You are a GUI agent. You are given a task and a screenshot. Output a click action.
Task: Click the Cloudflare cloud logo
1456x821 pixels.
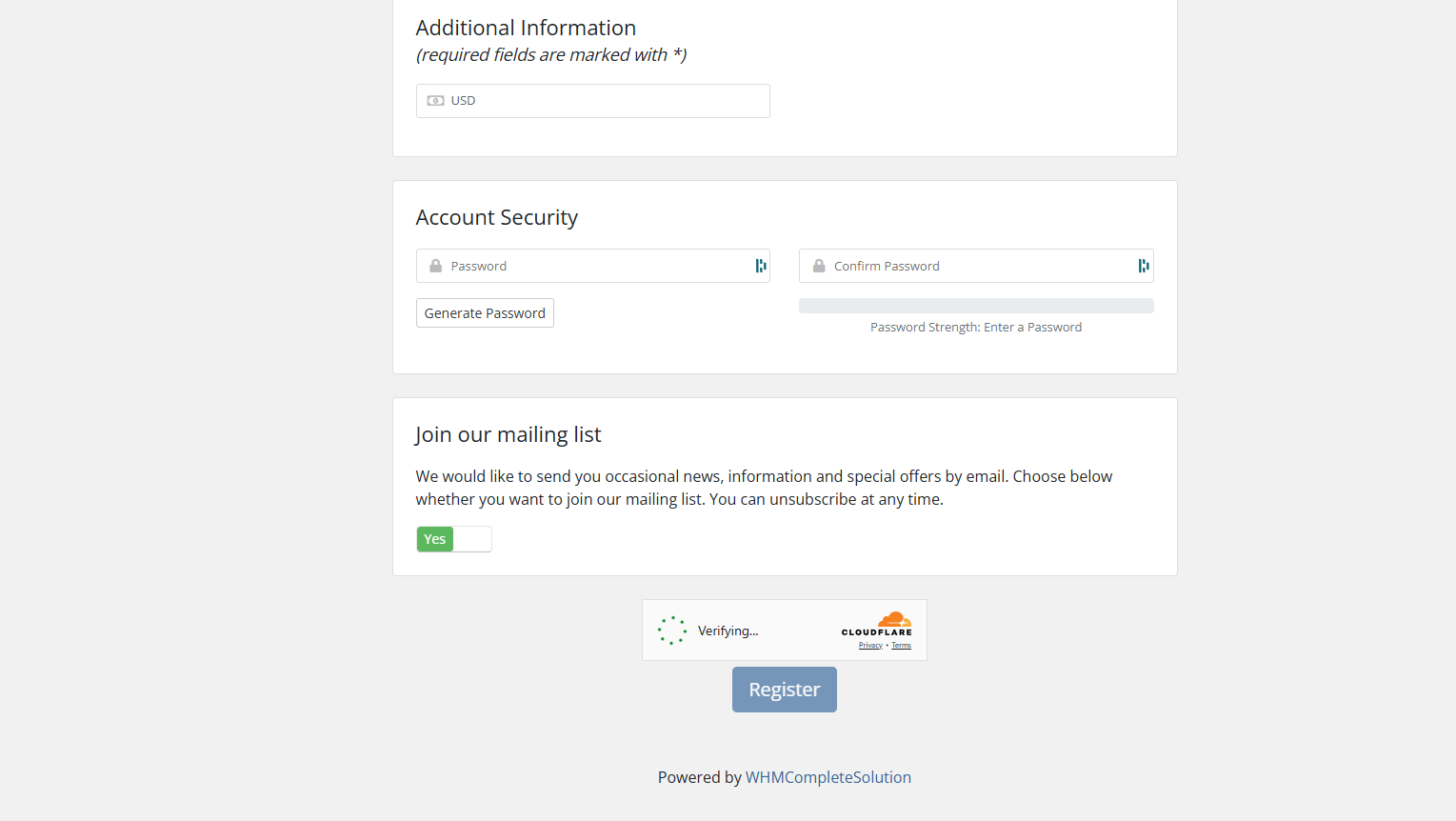[x=893, y=620]
